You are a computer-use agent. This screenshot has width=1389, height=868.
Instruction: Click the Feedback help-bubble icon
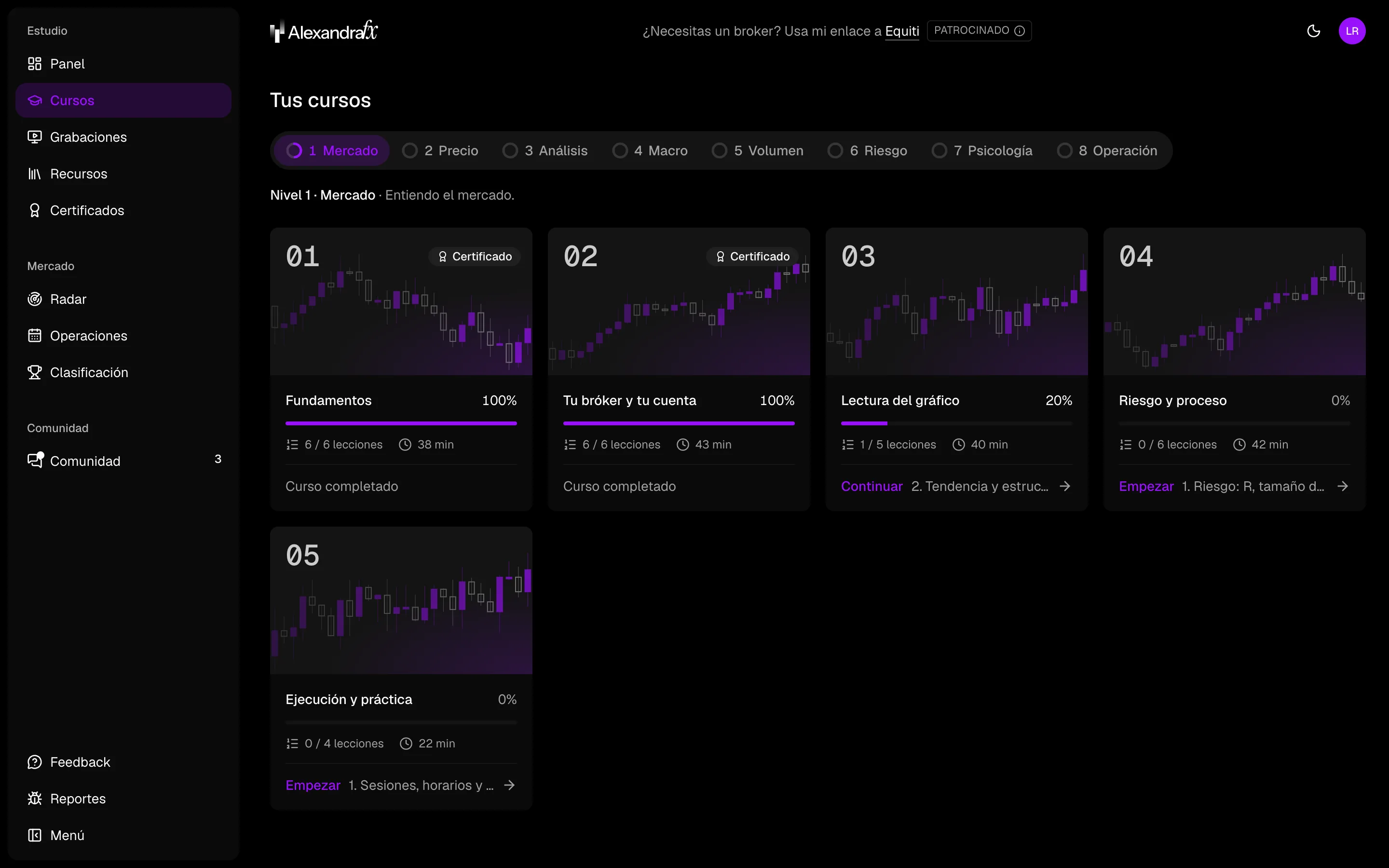pos(34,762)
